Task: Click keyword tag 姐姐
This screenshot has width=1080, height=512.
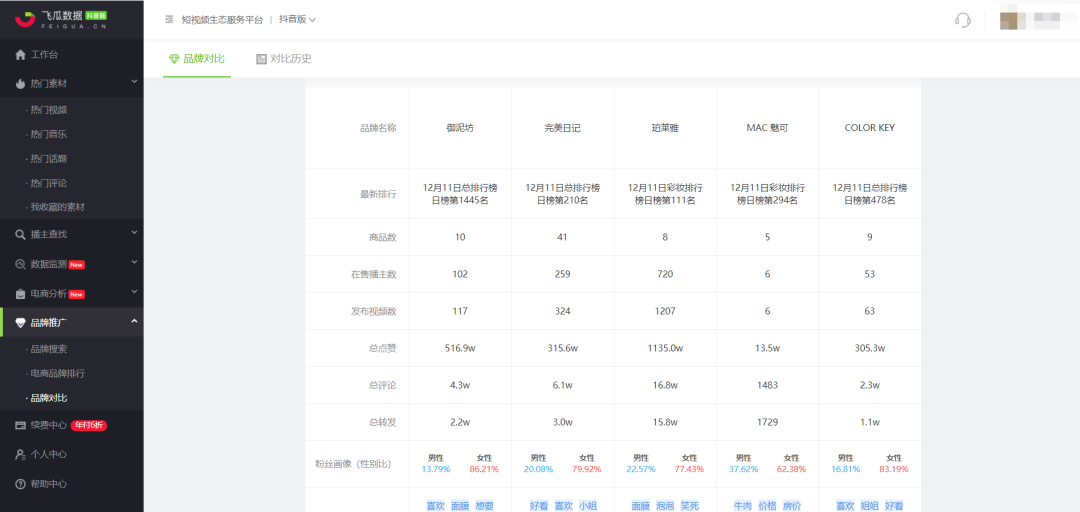Action: click(x=869, y=506)
